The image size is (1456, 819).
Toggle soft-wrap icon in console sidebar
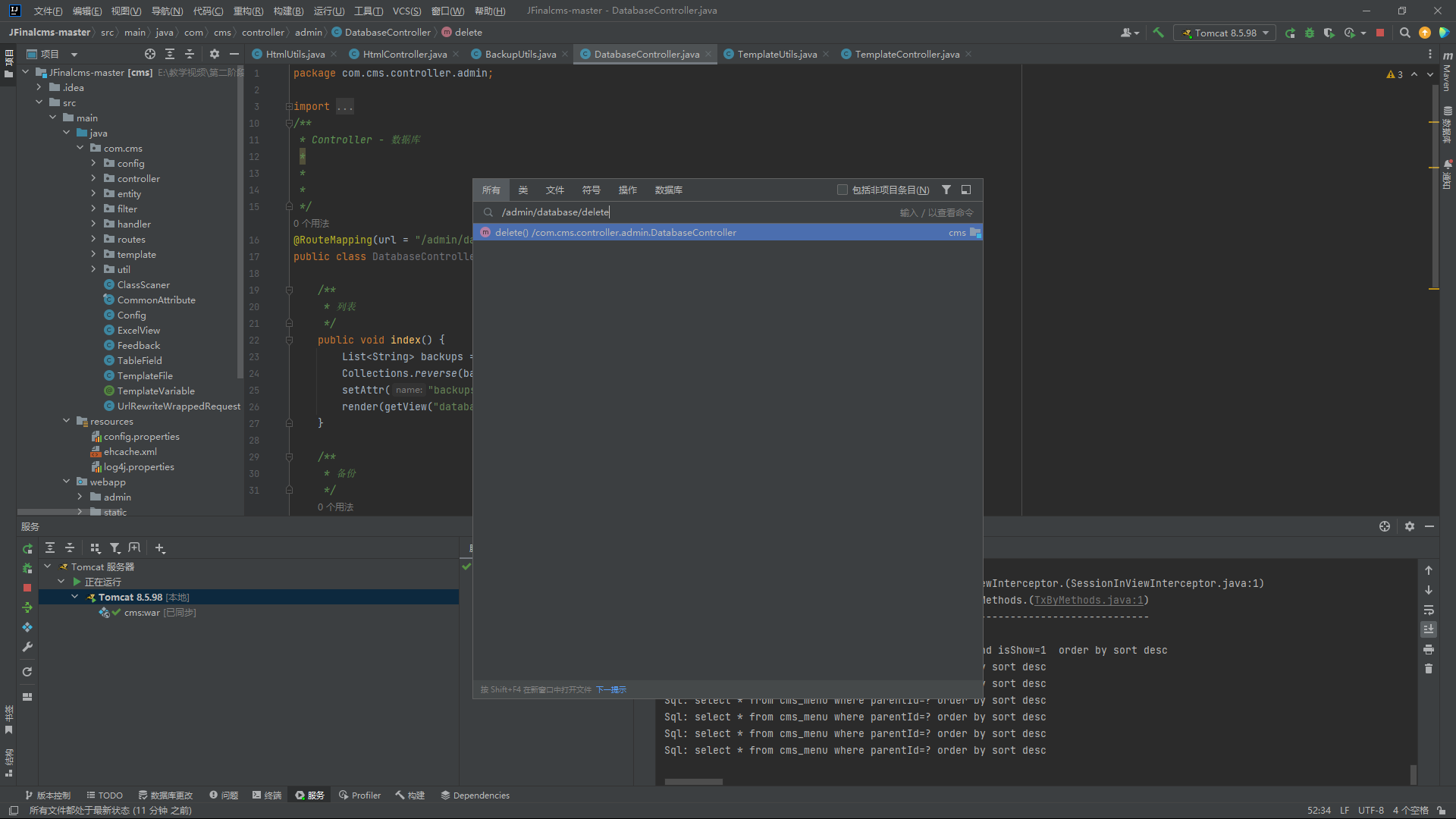click(1429, 610)
